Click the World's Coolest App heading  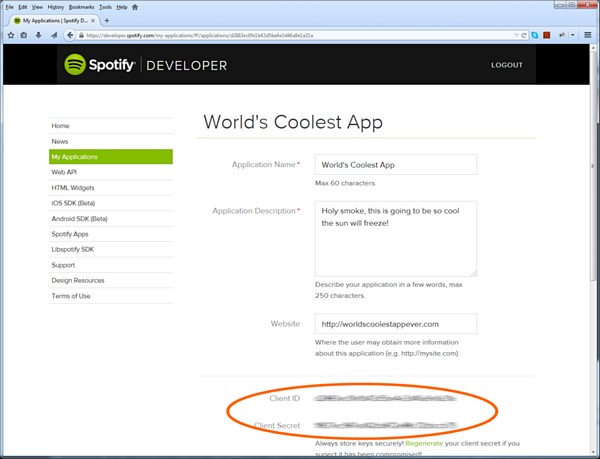293,122
